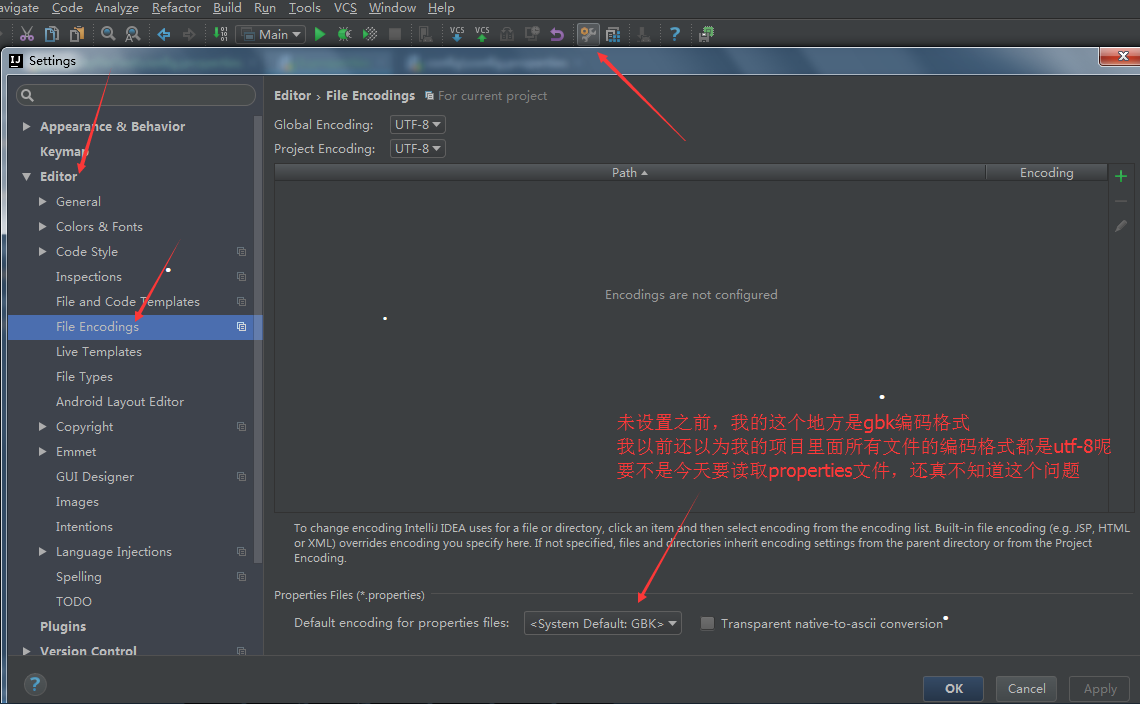Open the VCS menu
Image resolution: width=1140 pixels, height=704 pixels.
[345, 8]
